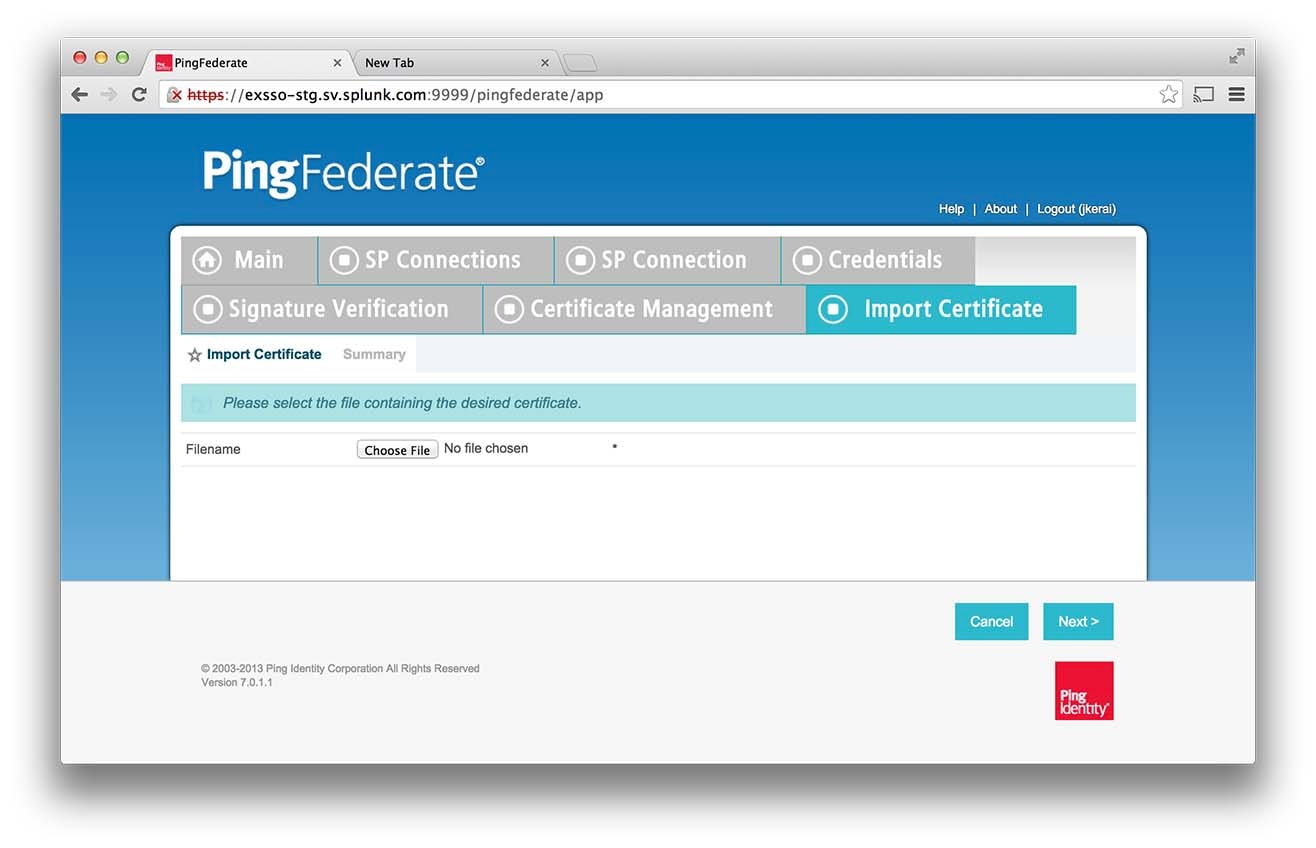Image resolution: width=1316 pixels, height=848 pixels.
Task: Click the Next > button
Action: pos(1078,621)
